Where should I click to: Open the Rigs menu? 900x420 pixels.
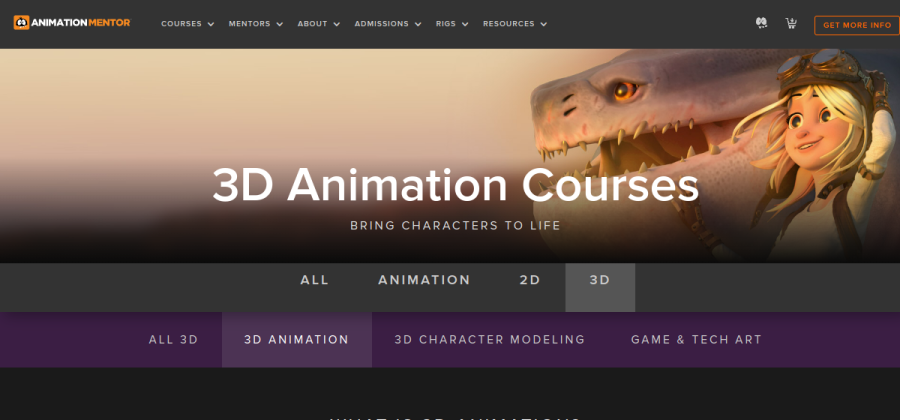446,24
